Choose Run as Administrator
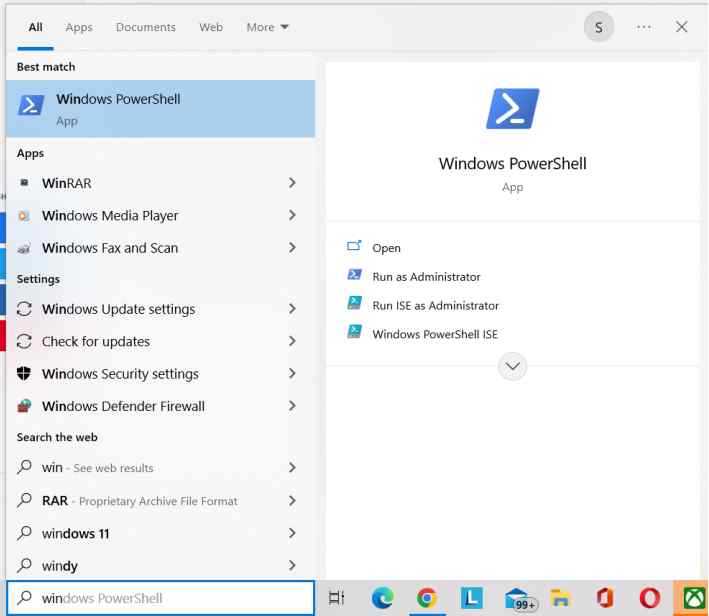The width and height of the screenshot is (709, 616). tap(426, 277)
